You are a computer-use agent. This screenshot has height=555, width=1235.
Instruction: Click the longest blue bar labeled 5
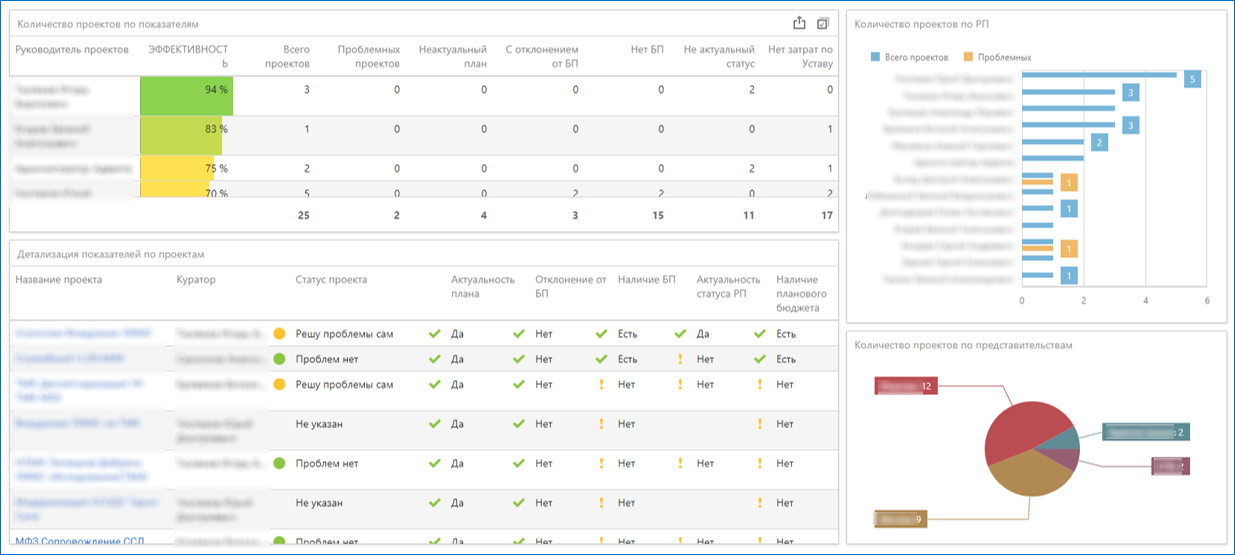pos(1099,75)
